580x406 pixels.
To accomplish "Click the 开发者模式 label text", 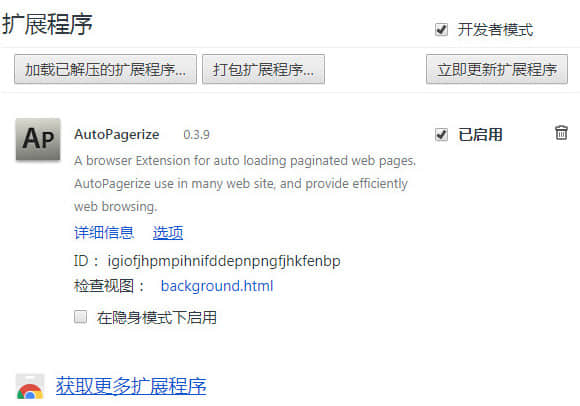I will (495, 30).
